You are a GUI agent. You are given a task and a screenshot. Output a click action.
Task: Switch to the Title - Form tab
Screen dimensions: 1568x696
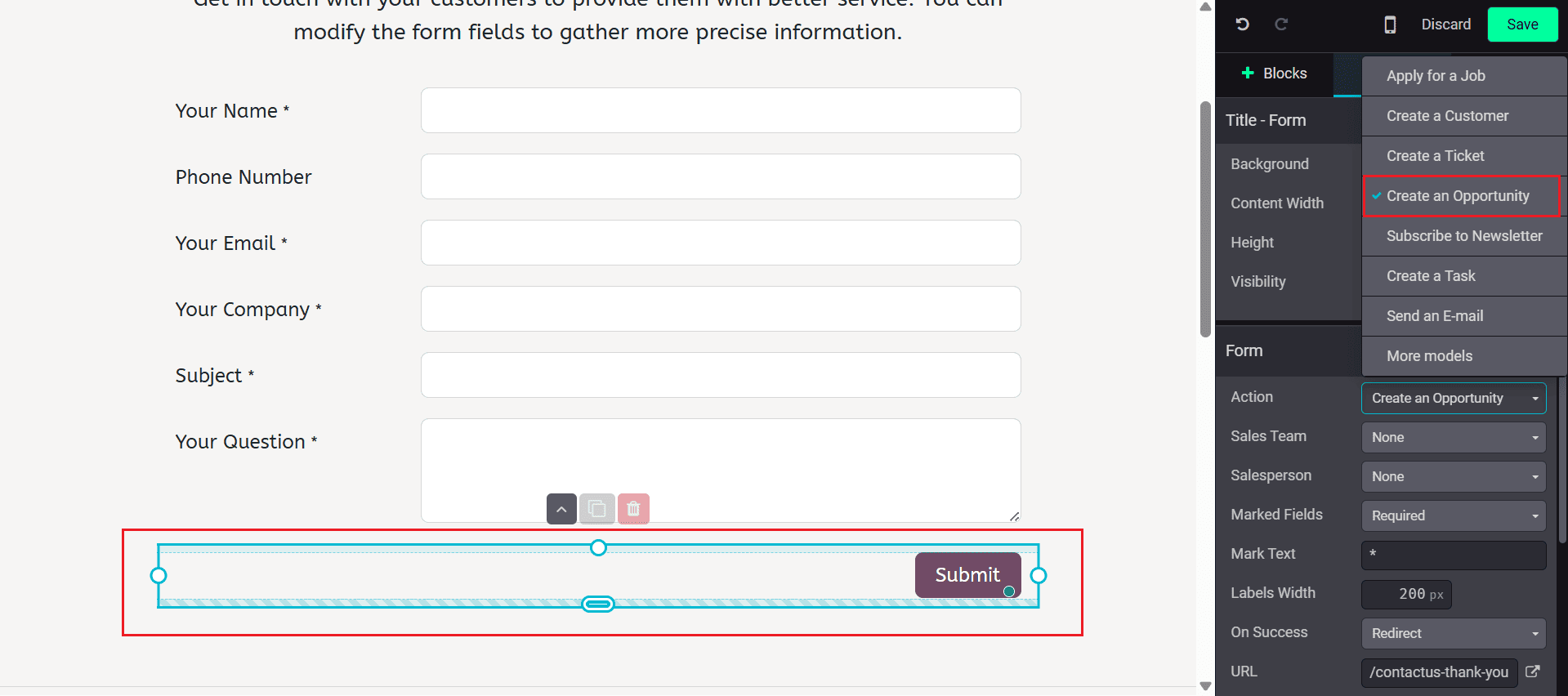[x=1266, y=120]
